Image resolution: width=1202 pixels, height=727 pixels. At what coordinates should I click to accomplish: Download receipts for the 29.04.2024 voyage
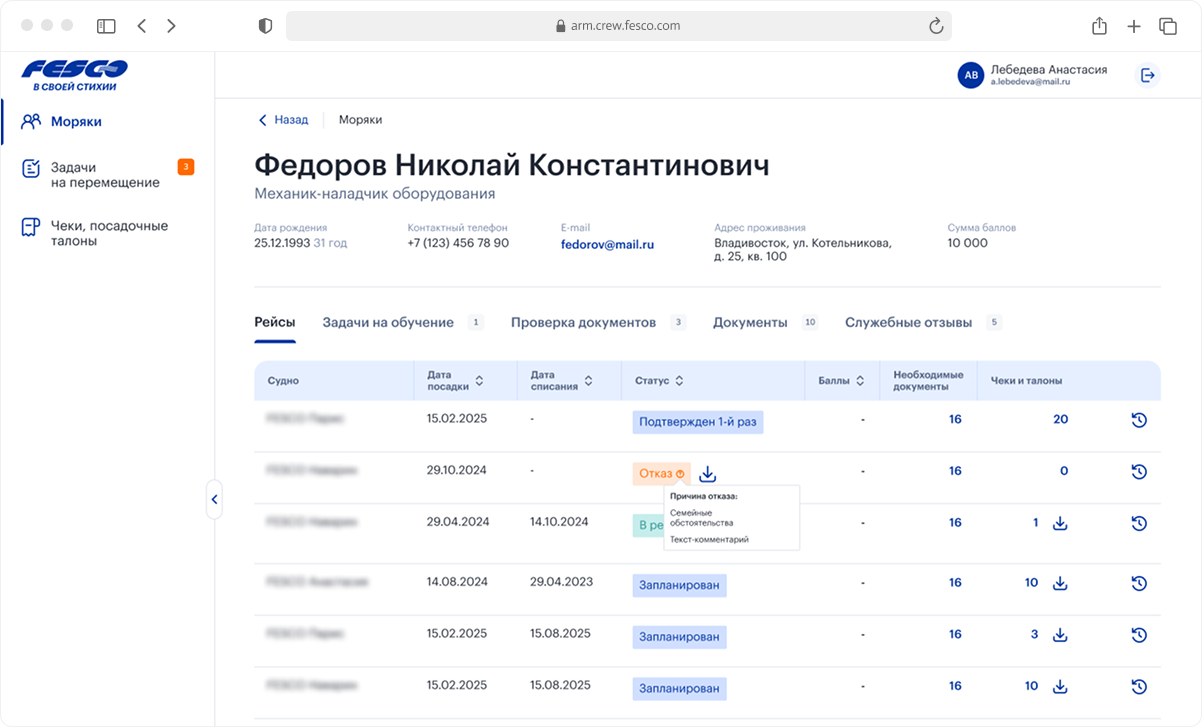[1061, 523]
